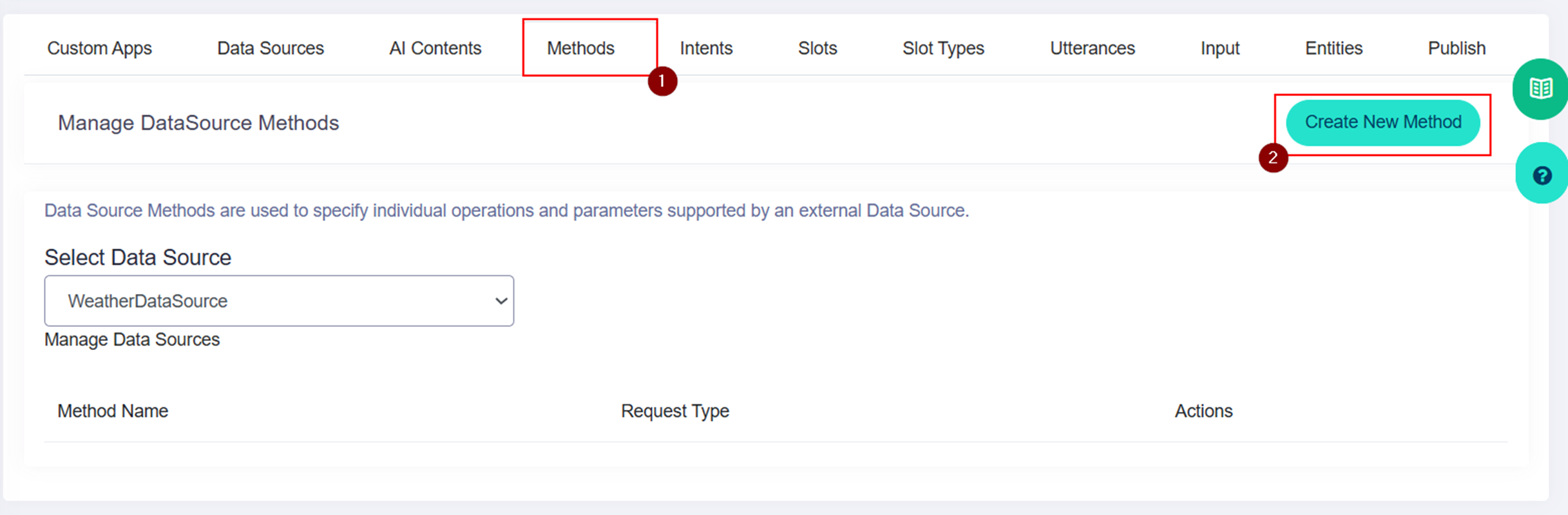The width and height of the screenshot is (1568, 515).
Task: Click the Actions column header
Action: coord(1203,411)
